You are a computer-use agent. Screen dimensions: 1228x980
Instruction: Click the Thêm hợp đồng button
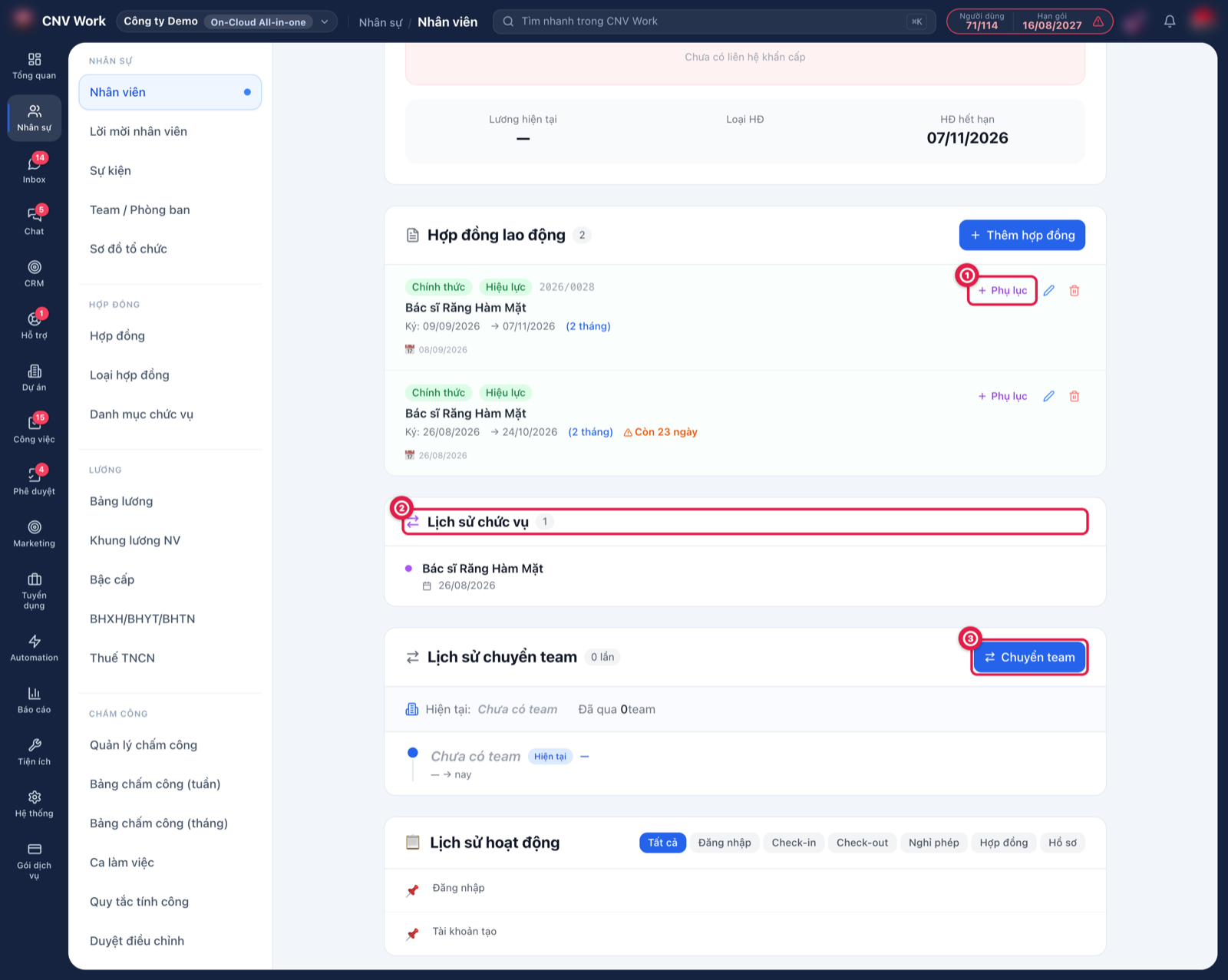click(x=1022, y=235)
